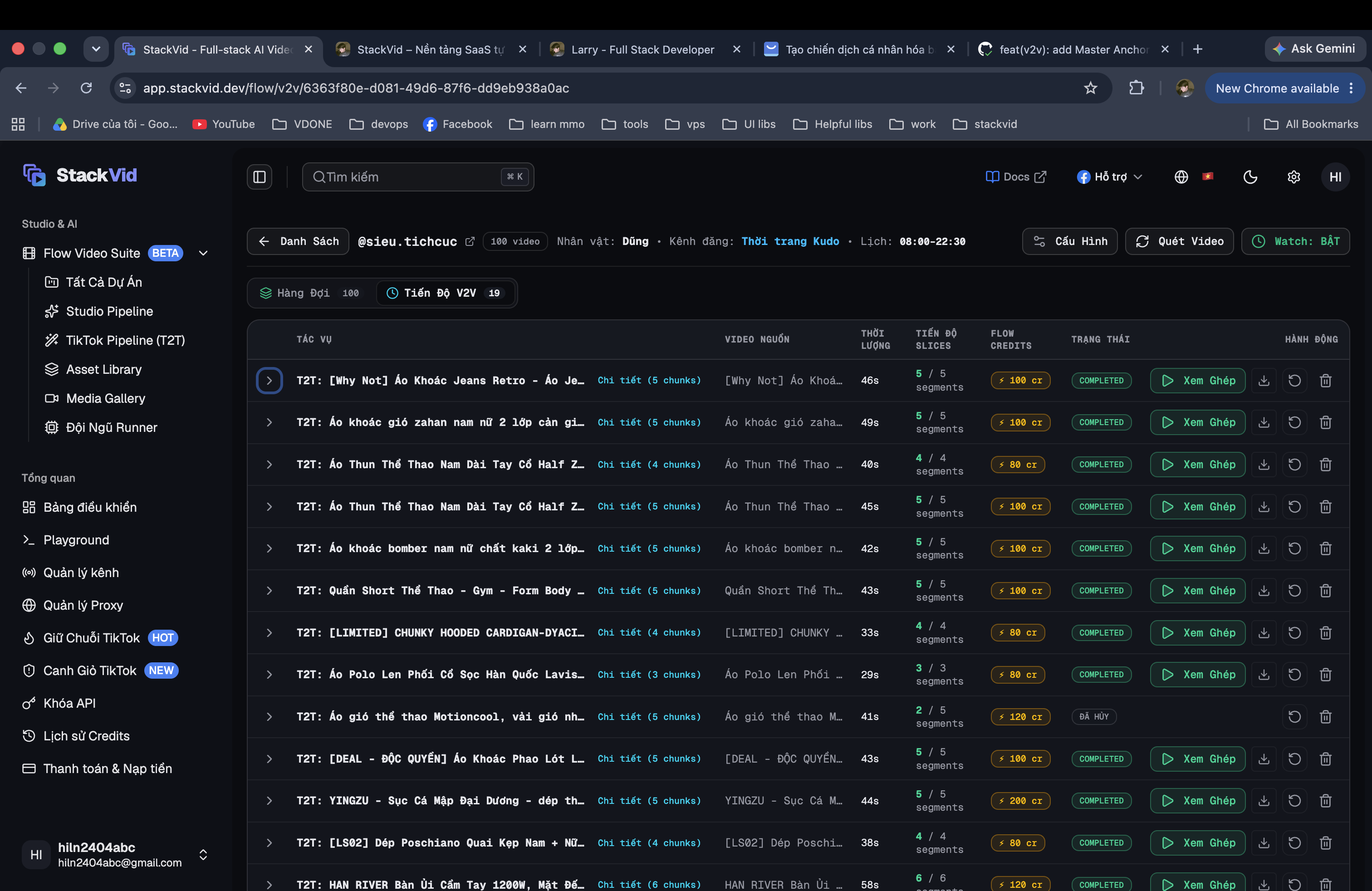
Task: Toggle the sidebar panel icon
Action: click(260, 177)
